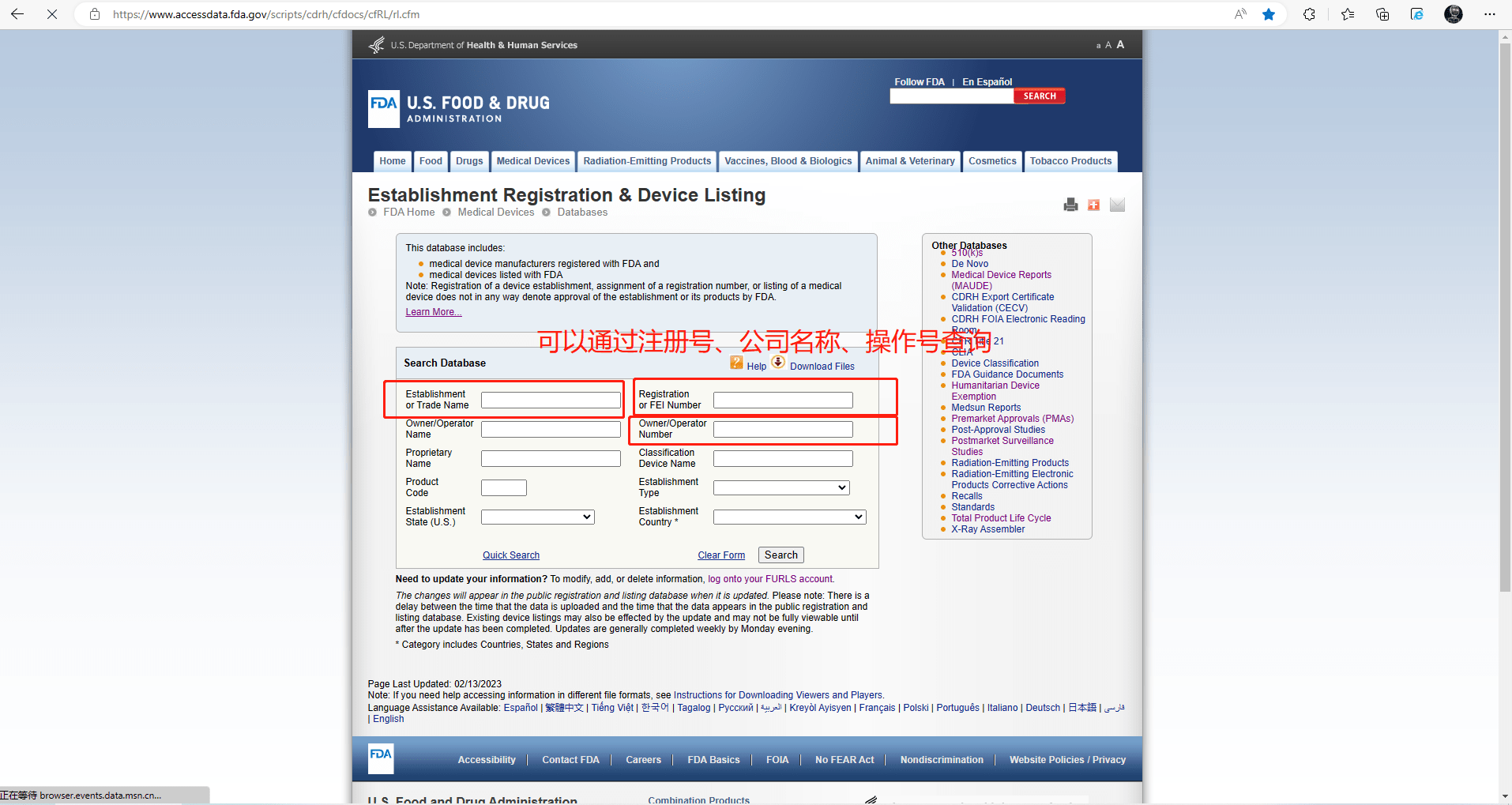Open the De Novo database link

coord(969,264)
